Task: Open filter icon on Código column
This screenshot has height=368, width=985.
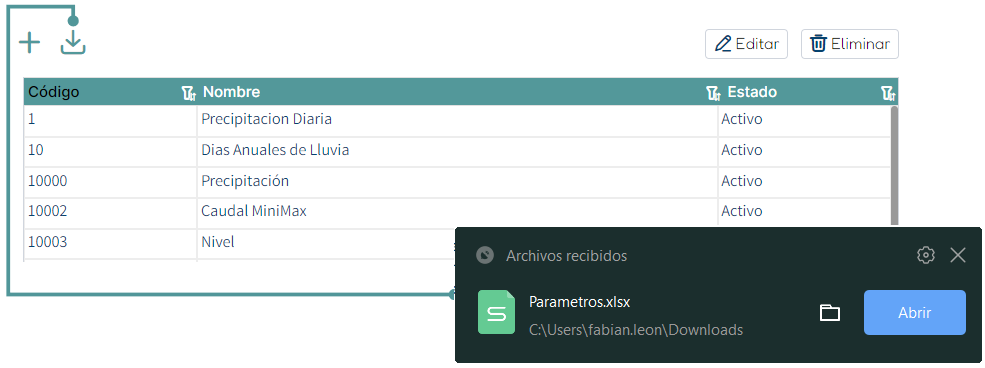Action: 188,93
